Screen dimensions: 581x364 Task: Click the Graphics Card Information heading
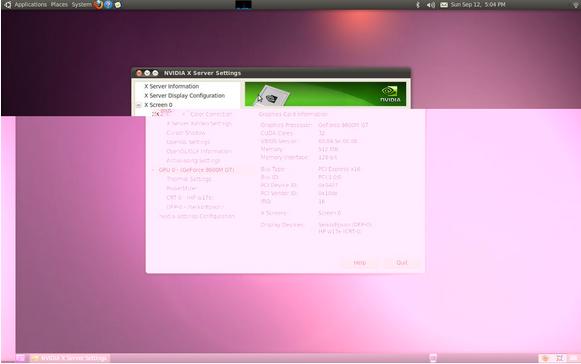point(293,114)
